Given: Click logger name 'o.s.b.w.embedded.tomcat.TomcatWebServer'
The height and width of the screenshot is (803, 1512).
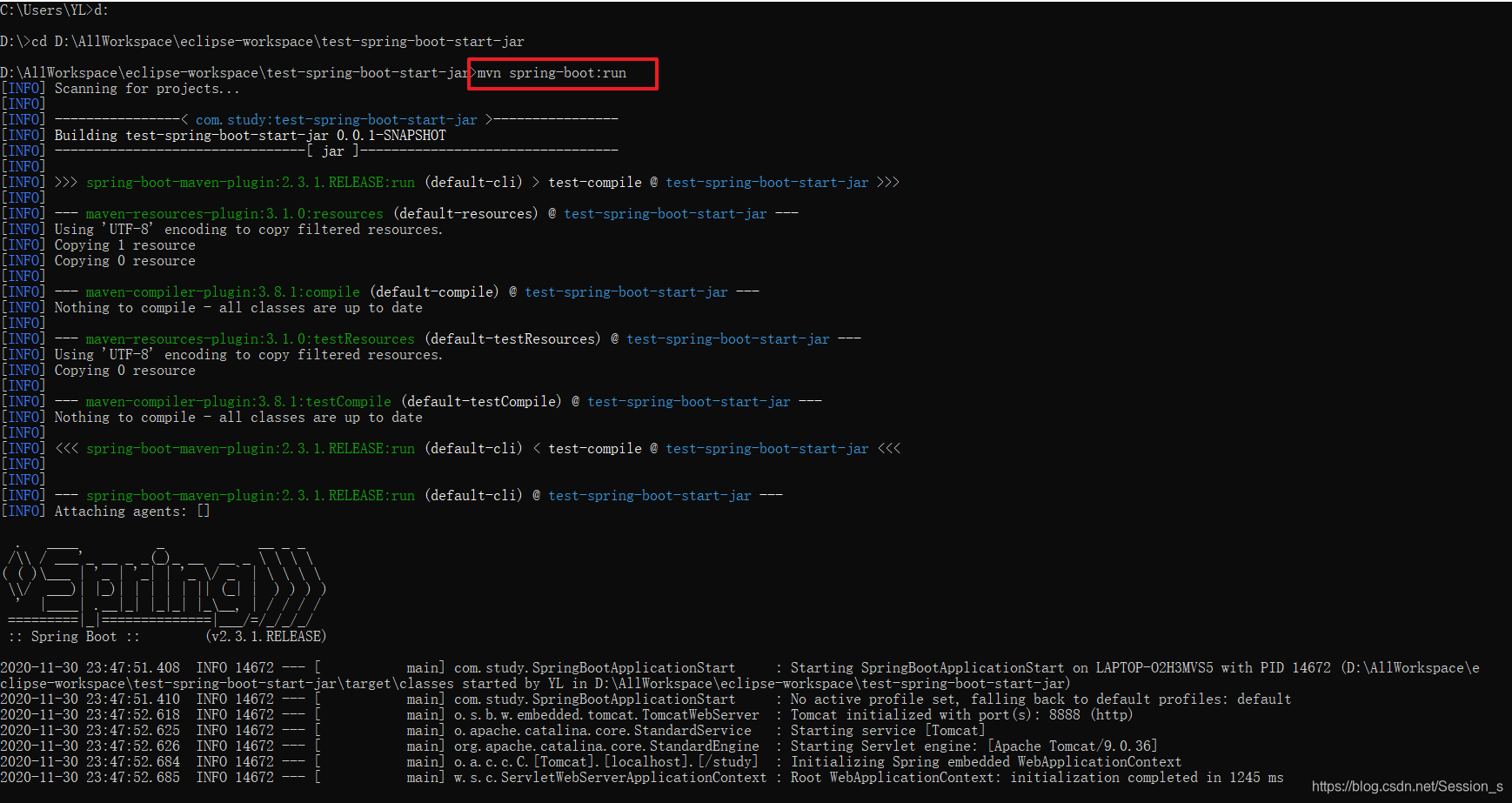Looking at the screenshot, I should [606, 715].
